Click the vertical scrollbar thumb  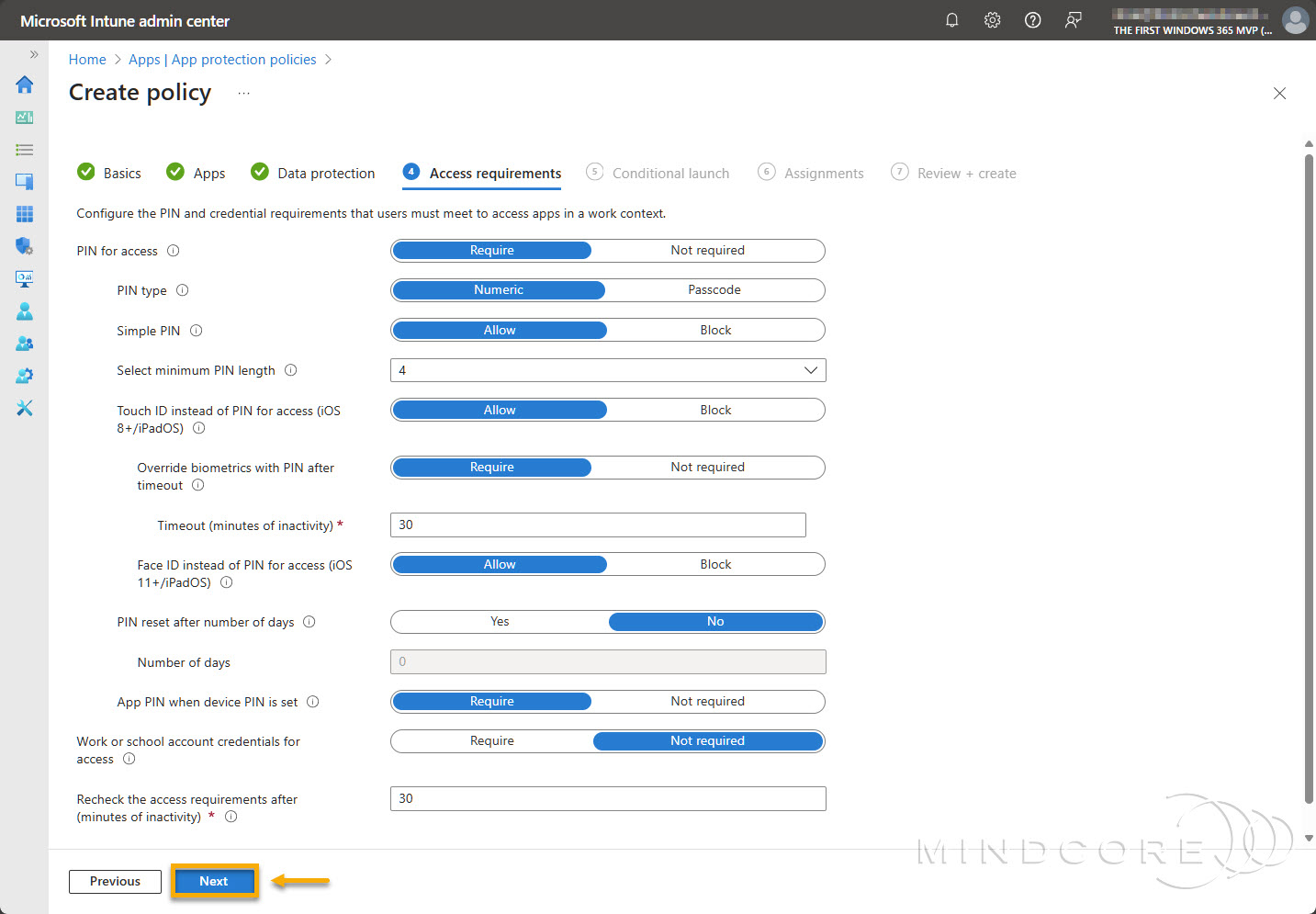click(x=1309, y=478)
